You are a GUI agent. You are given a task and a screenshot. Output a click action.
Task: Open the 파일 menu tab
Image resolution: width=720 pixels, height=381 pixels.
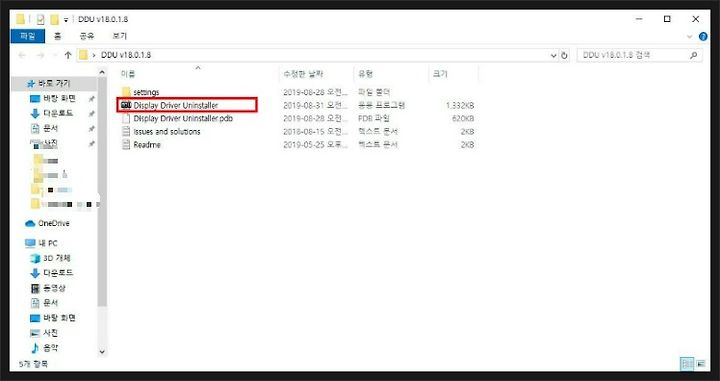click(28, 36)
